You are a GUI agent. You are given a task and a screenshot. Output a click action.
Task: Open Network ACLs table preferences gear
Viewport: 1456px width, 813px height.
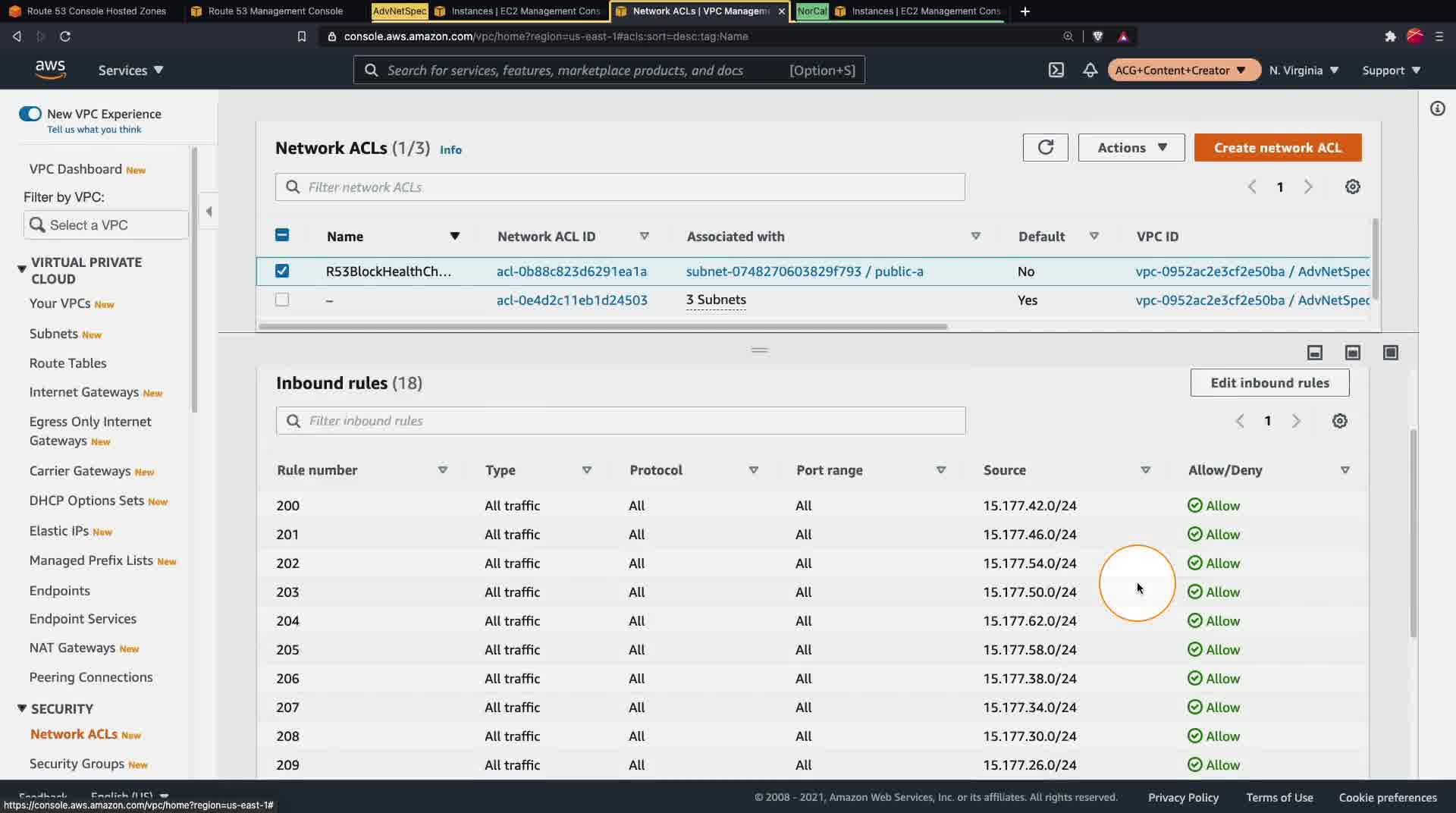pos(1352,187)
